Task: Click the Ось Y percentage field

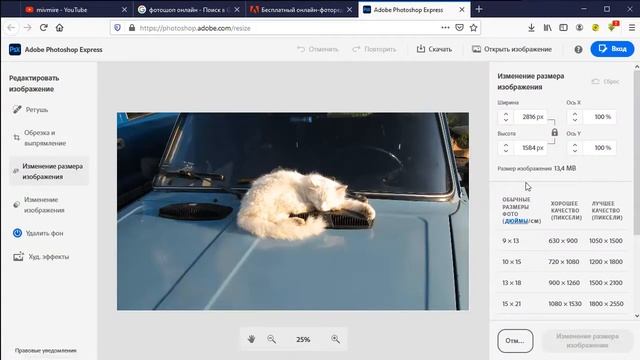Action: tap(600, 148)
